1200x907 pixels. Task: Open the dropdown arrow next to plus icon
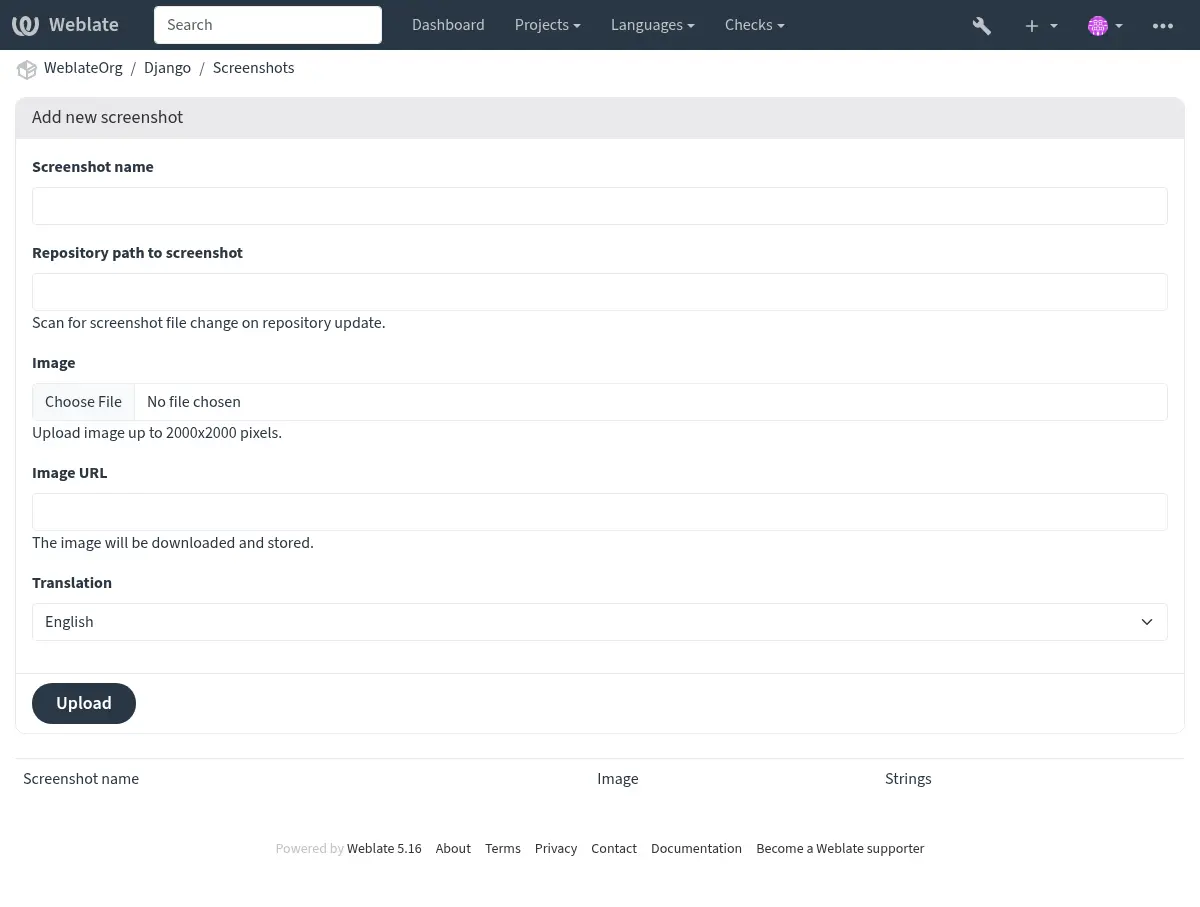1053,25
